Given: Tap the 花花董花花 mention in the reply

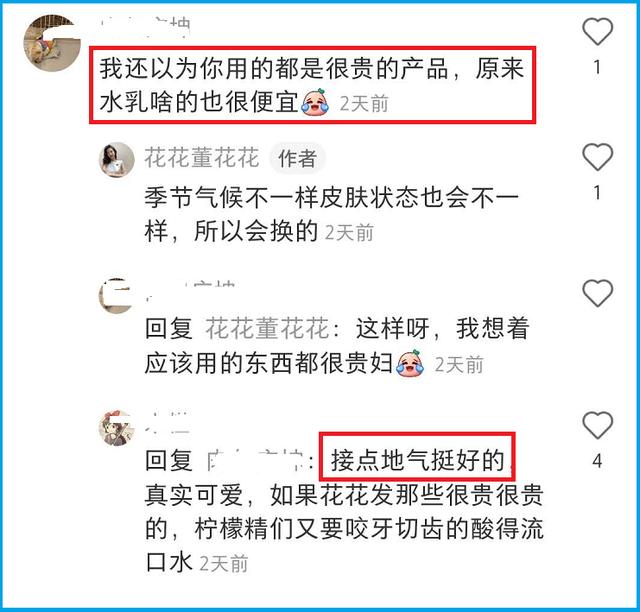Looking at the screenshot, I should (267, 329).
